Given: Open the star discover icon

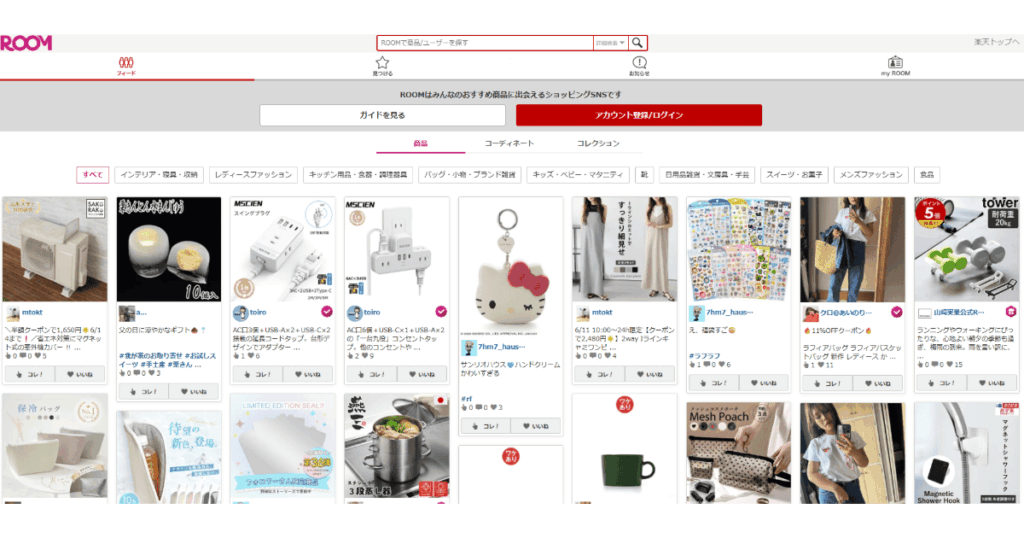Looking at the screenshot, I should [x=382, y=66].
